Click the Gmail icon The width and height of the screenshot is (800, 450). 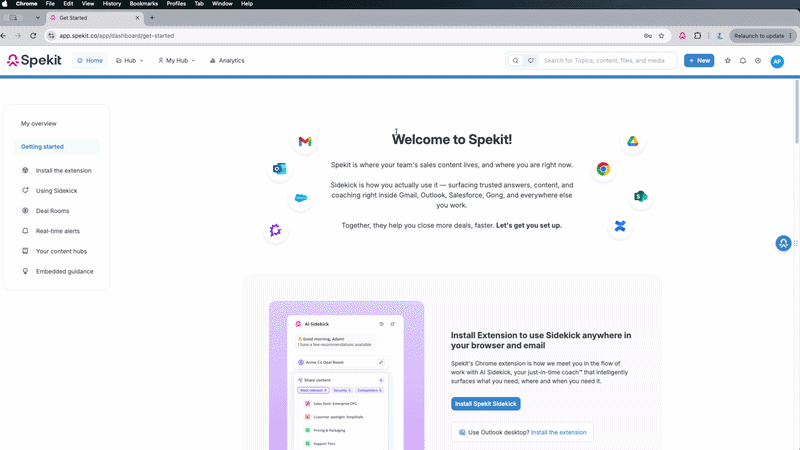click(x=305, y=141)
